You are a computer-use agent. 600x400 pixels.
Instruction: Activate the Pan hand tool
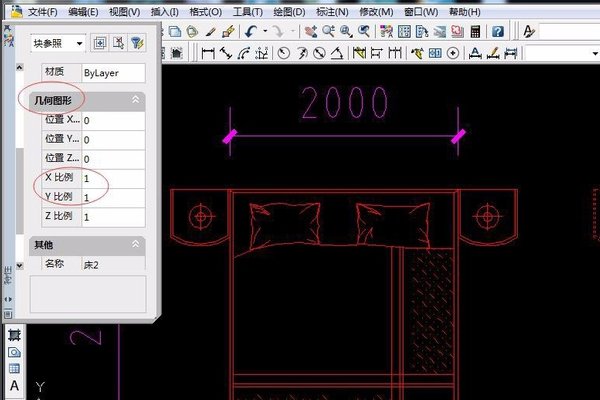click(x=311, y=31)
